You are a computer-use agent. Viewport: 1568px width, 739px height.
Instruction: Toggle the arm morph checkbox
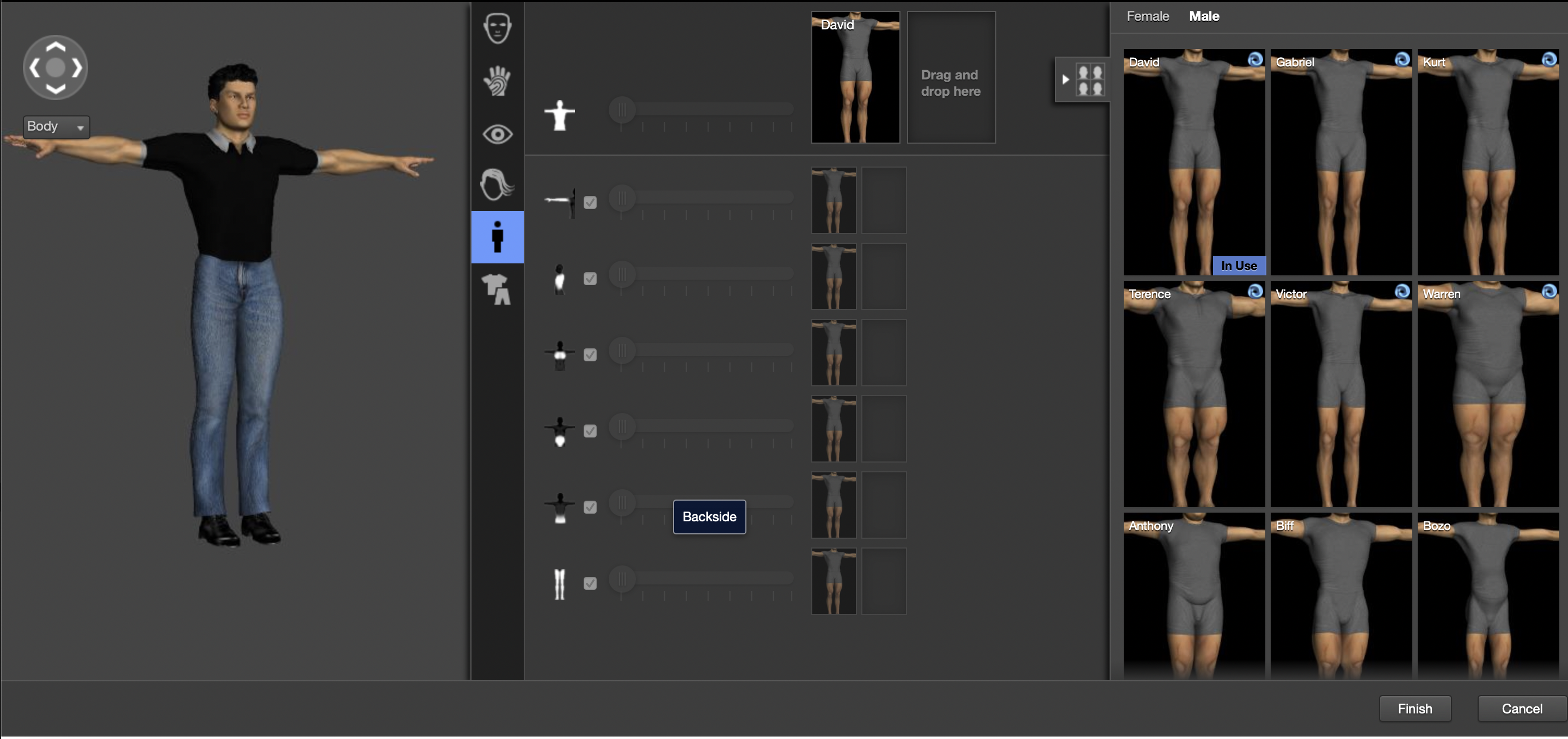point(590,202)
